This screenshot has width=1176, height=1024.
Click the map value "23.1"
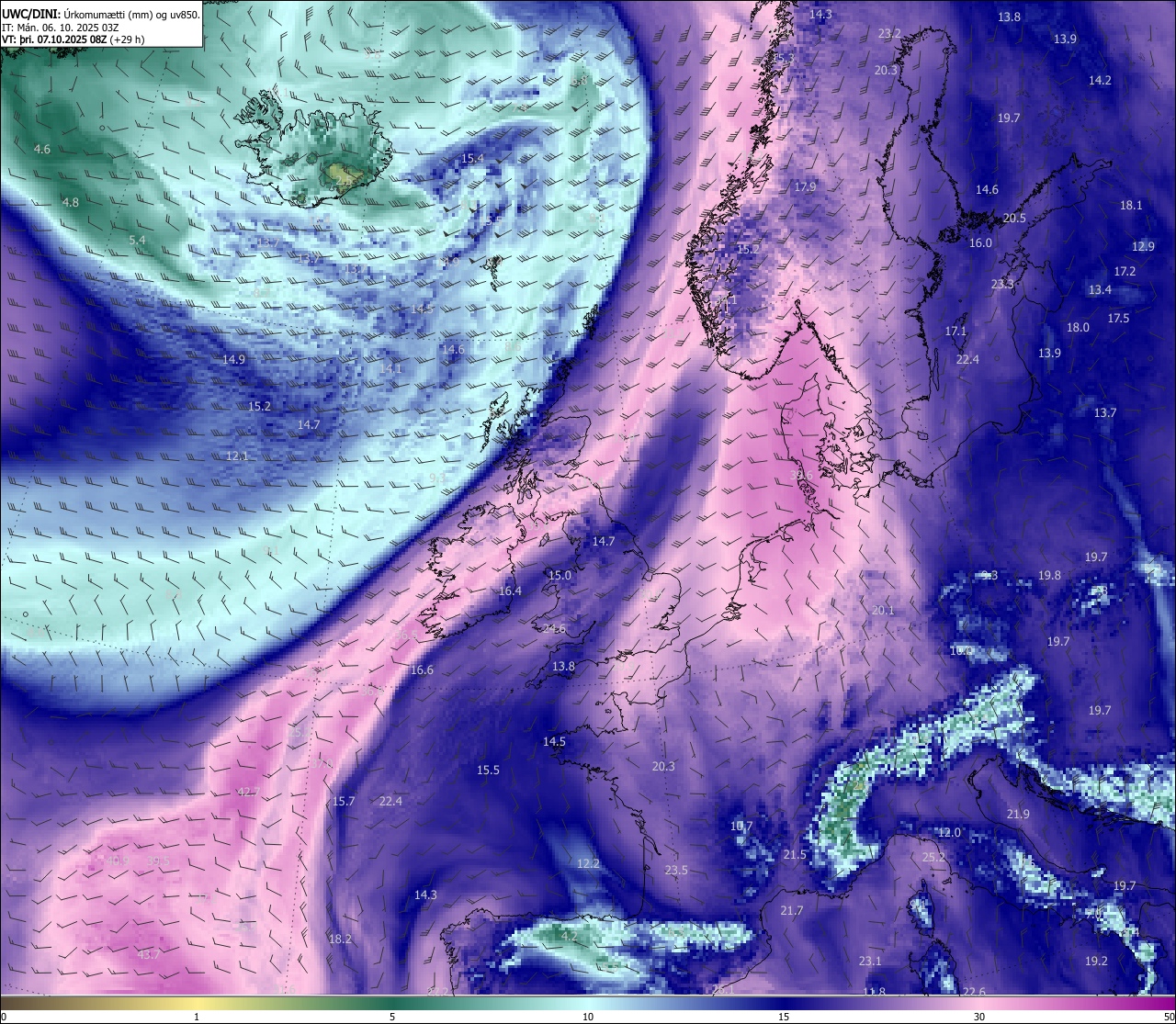click(870, 961)
